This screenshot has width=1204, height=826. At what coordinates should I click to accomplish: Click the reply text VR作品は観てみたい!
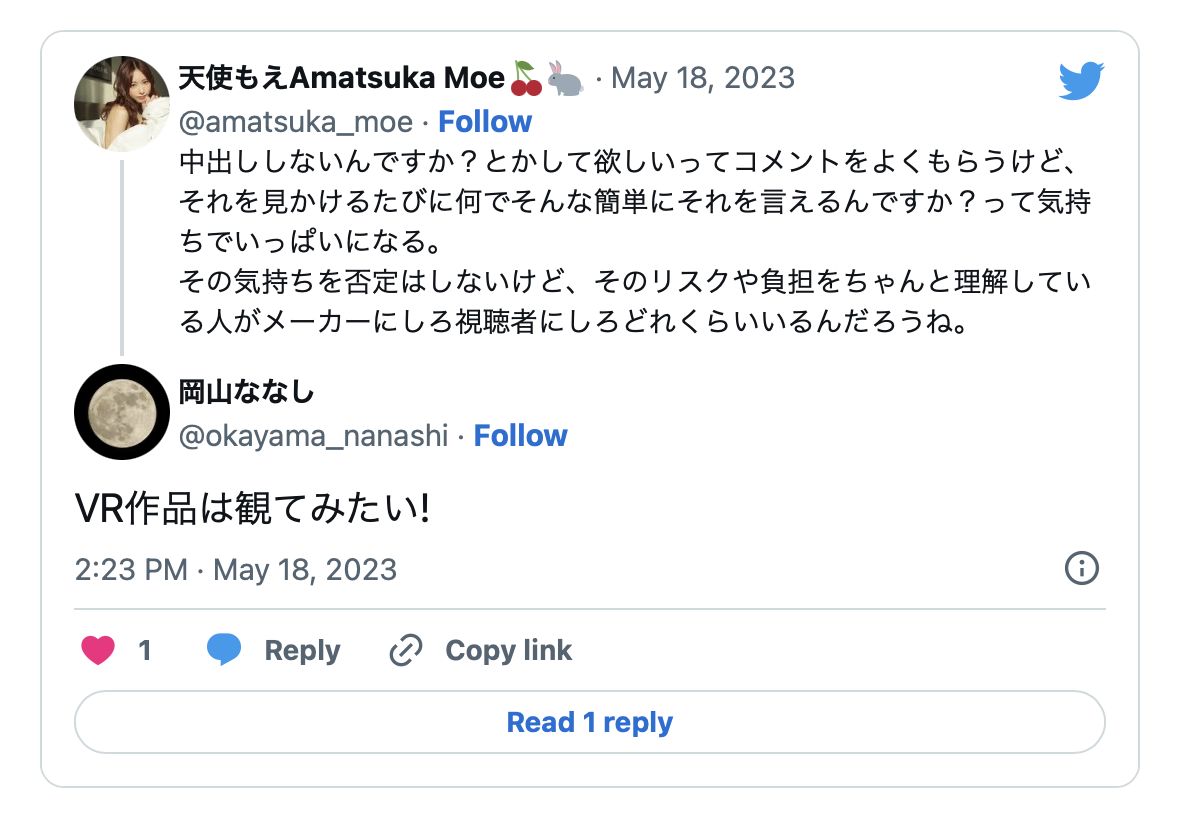click(x=252, y=510)
